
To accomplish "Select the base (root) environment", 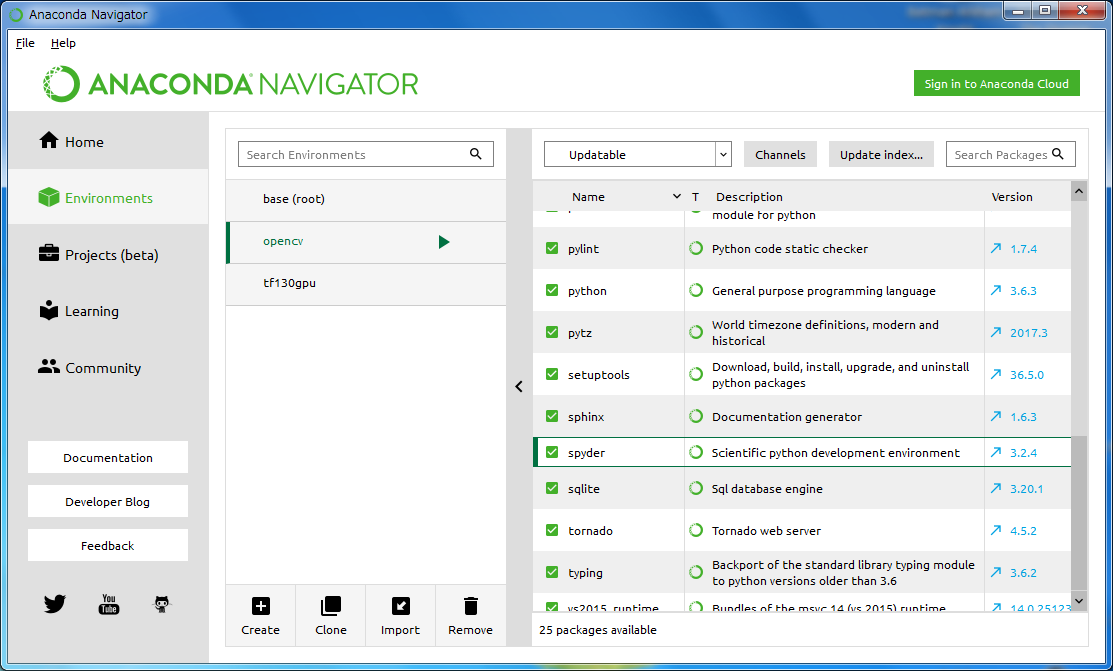I will 366,200.
